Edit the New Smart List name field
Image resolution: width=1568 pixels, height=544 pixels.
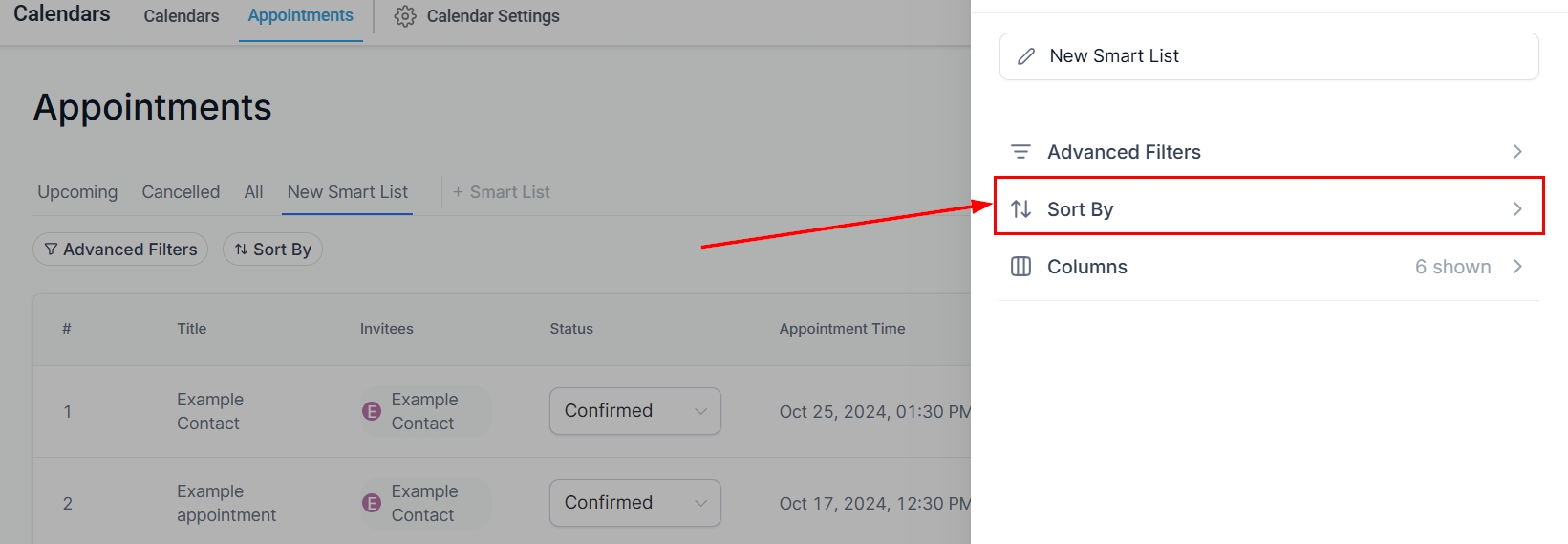click(1280, 56)
